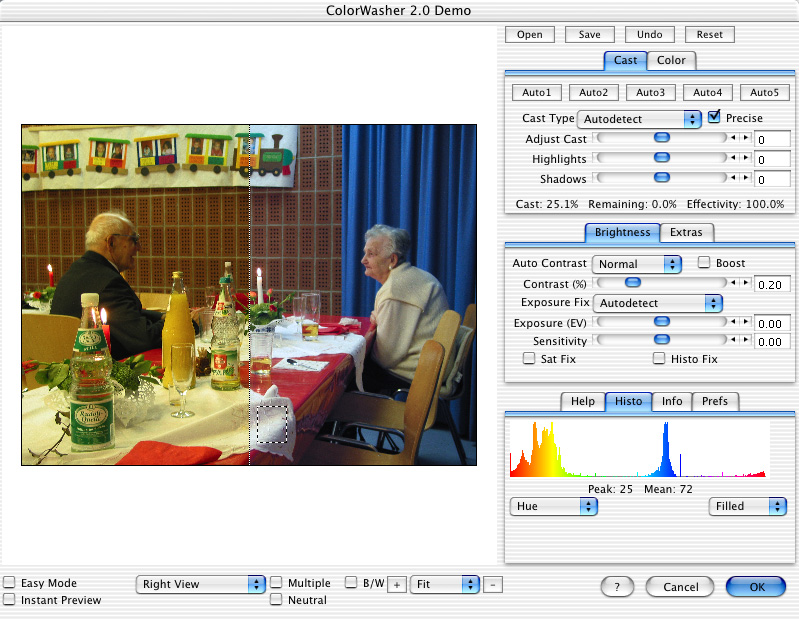Image resolution: width=799 pixels, height=619 pixels.
Task: Apply the Auto3 cast preset
Action: [x=650, y=93]
